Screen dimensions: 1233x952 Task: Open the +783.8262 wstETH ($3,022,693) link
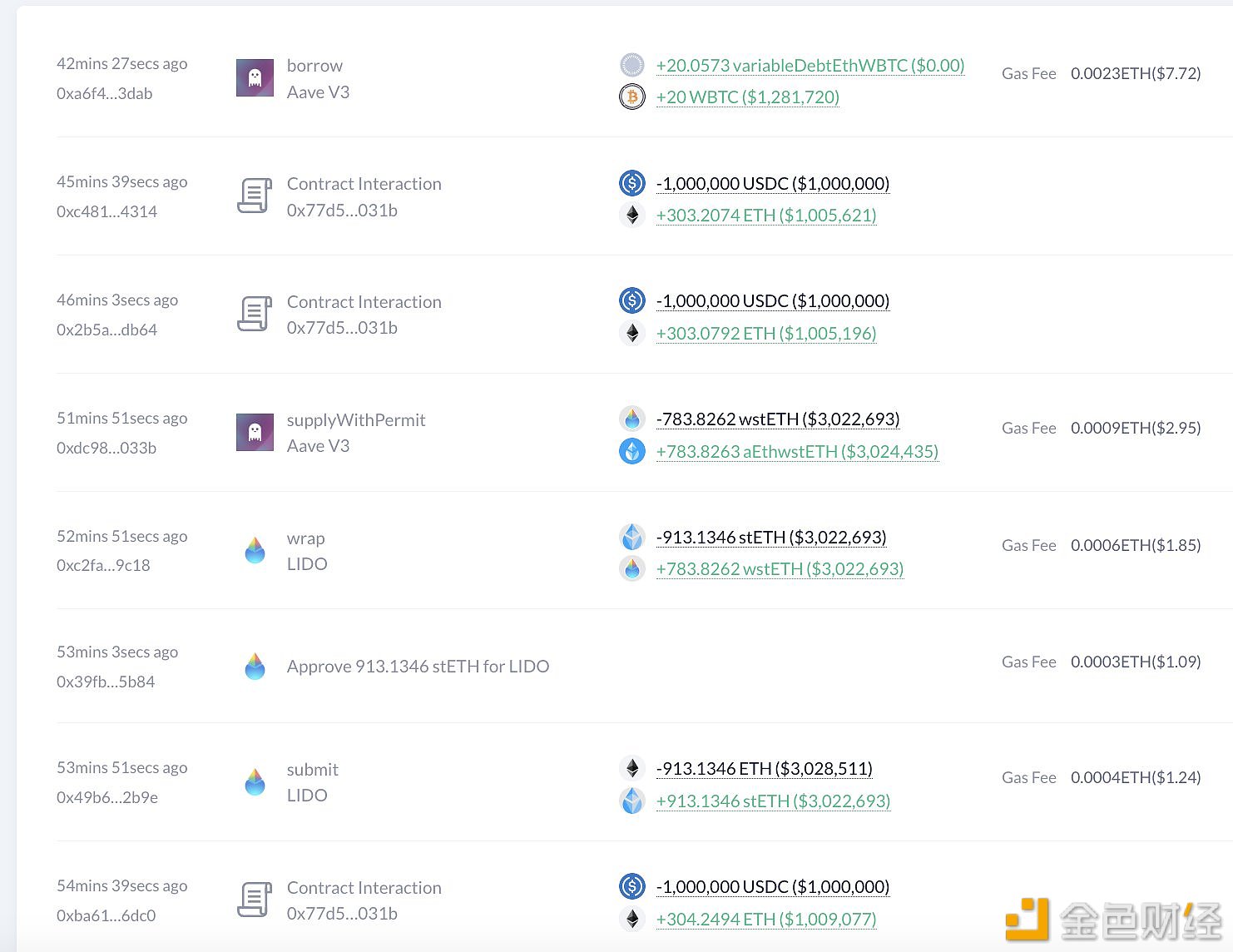coord(780,569)
